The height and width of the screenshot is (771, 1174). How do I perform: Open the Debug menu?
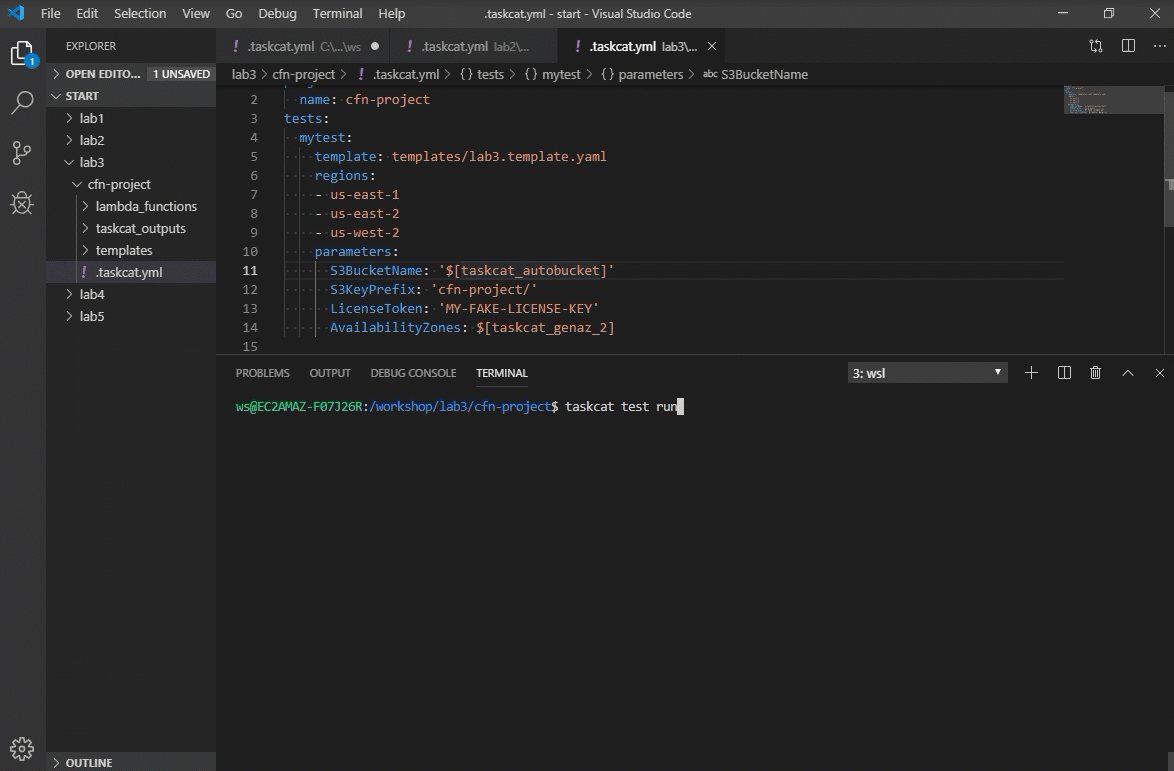click(277, 13)
